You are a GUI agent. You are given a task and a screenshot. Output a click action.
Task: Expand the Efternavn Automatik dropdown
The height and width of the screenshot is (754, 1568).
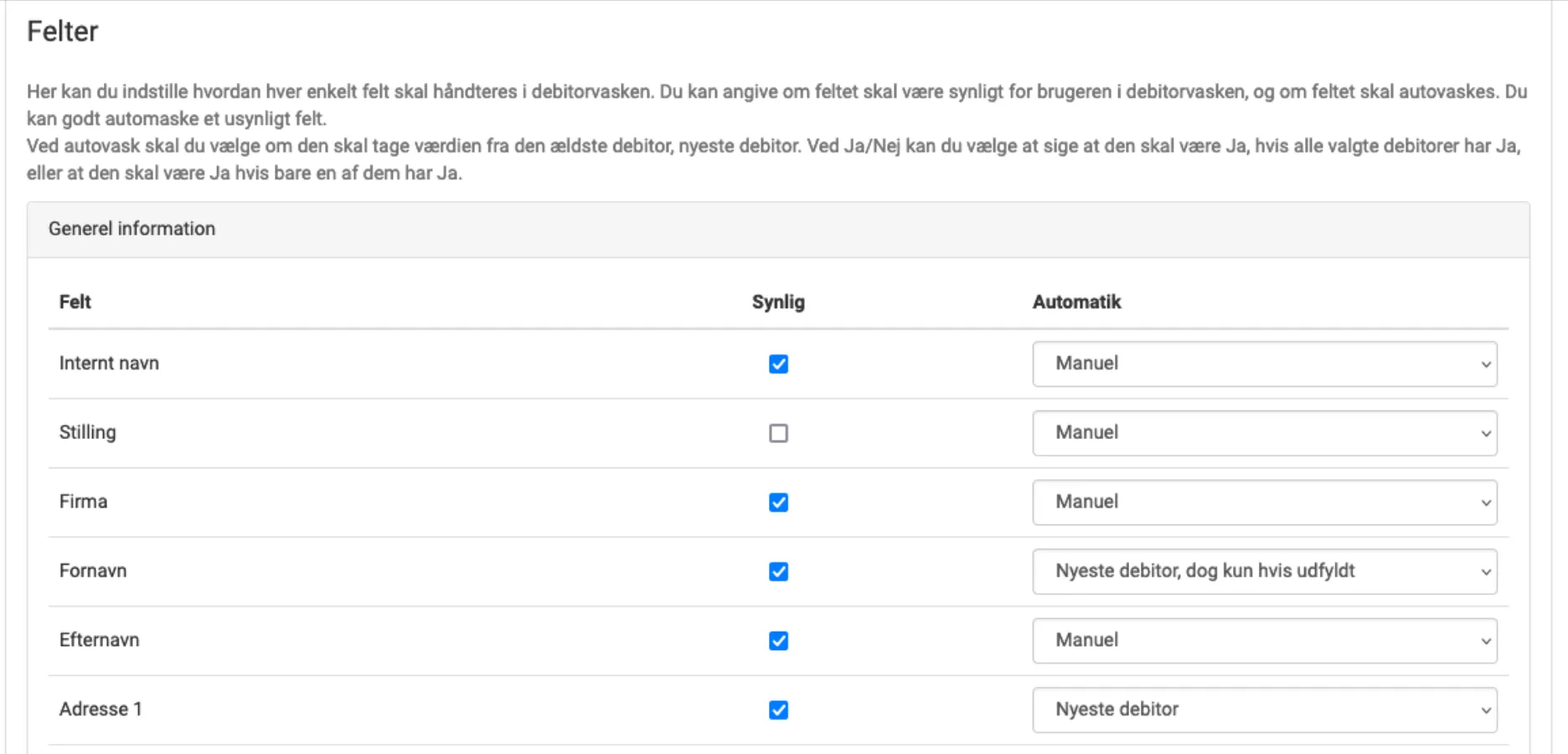point(1264,641)
